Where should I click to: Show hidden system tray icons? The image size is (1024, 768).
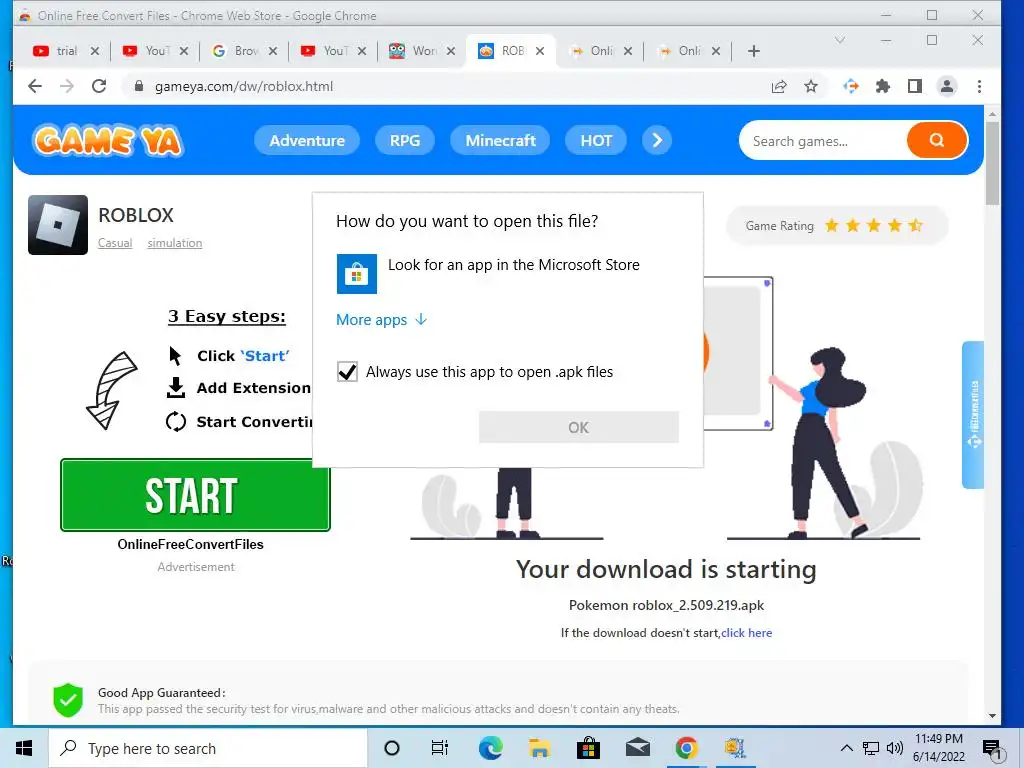[x=846, y=748]
